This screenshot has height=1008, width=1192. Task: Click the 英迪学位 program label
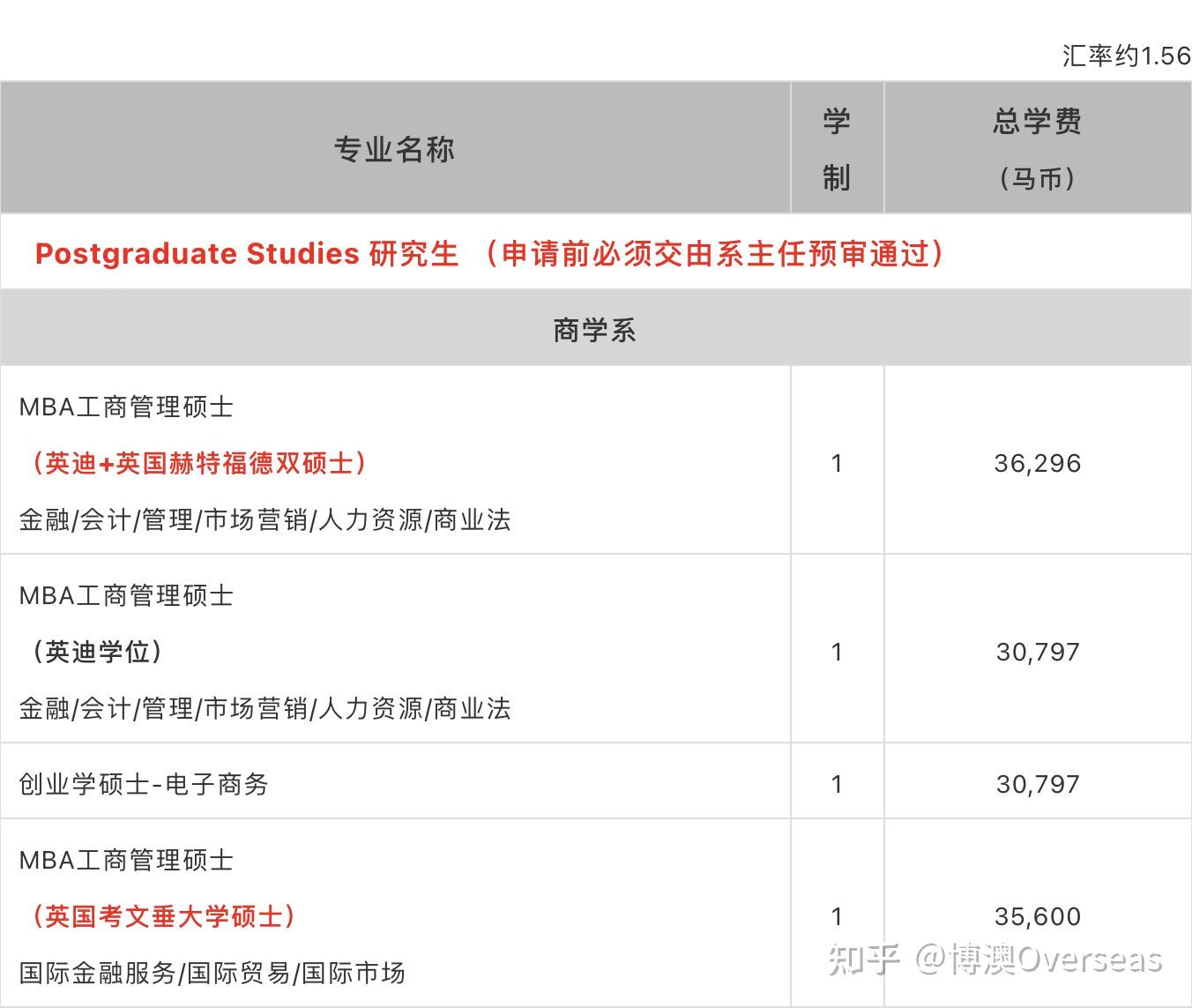coord(97,652)
